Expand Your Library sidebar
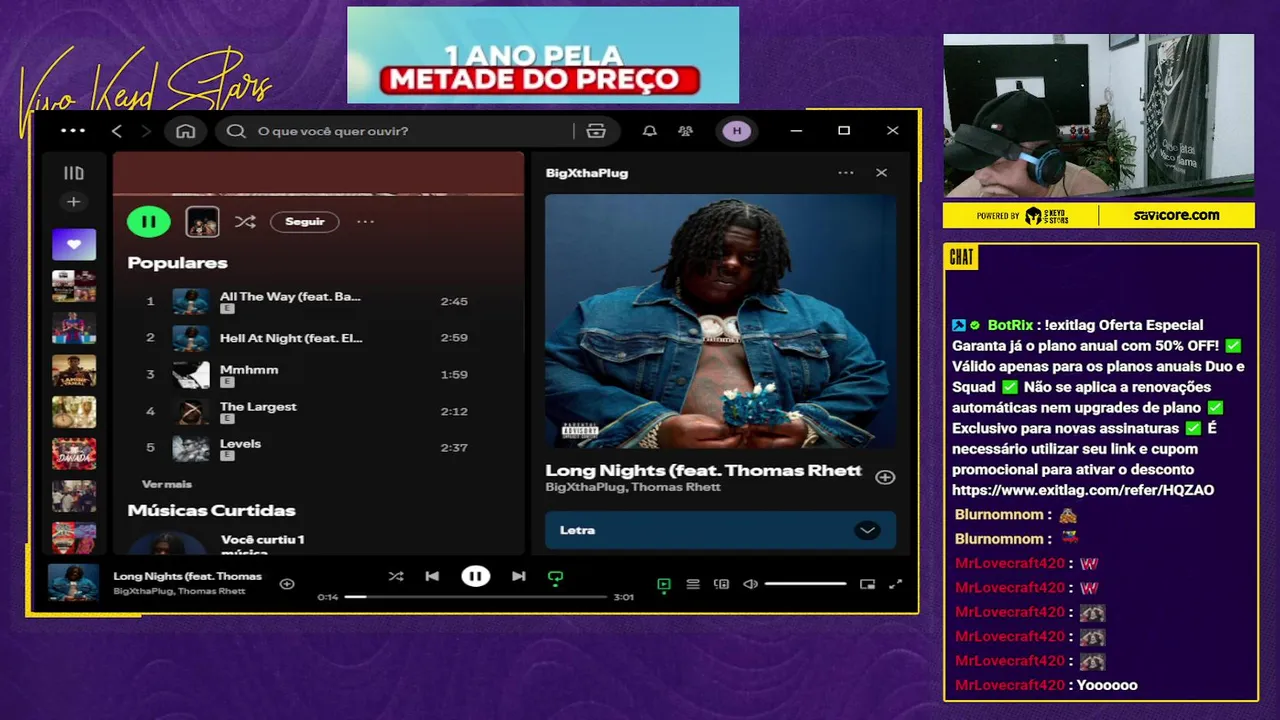Viewport: 1280px width, 720px height. (x=73, y=173)
